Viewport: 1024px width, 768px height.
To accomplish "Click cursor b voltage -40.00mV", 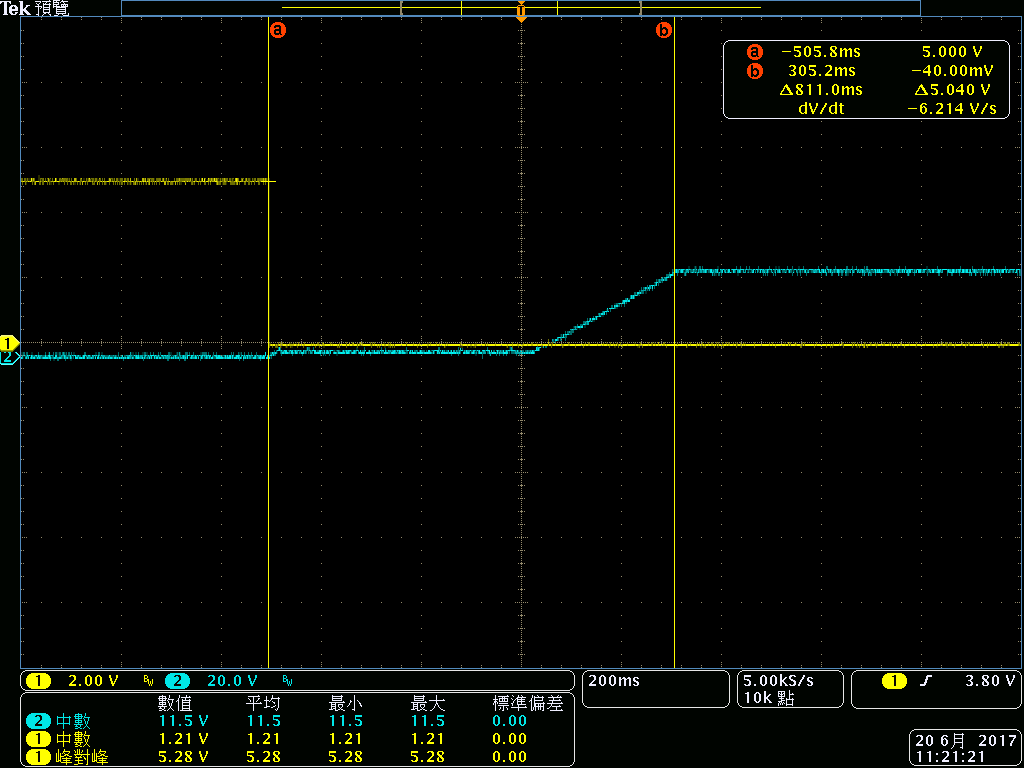I will click(952, 71).
